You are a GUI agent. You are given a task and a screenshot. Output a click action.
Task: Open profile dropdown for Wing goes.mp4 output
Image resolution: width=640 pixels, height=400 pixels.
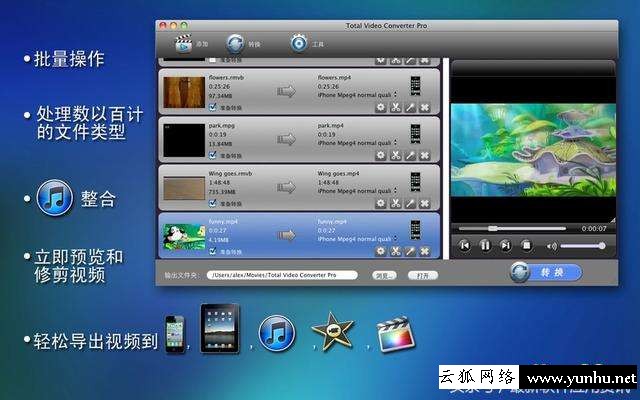coord(357,191)
